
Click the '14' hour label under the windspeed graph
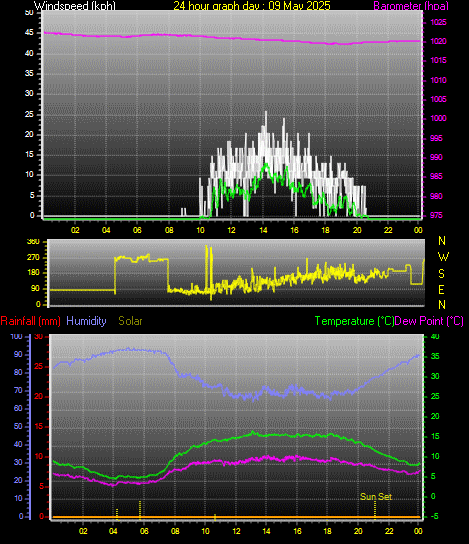(x=263, y=230)
